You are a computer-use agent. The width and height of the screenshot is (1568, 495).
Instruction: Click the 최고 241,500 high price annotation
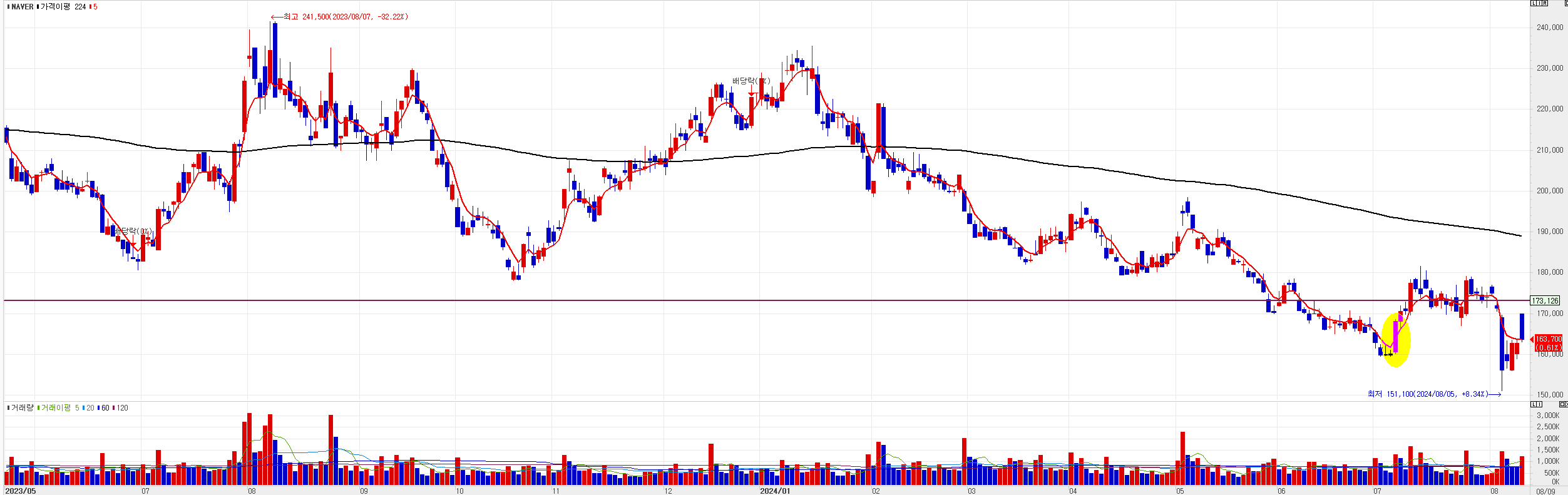click(x=339, y=17)
